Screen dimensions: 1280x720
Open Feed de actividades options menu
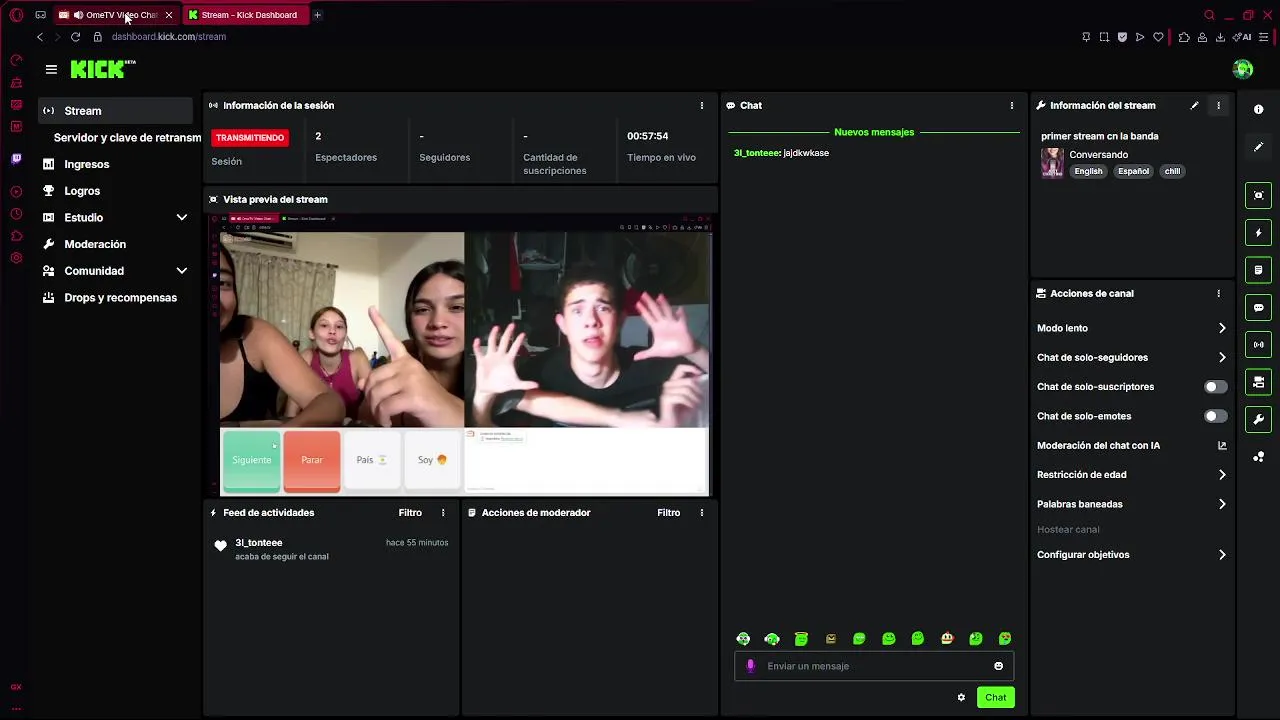(x=443, y=513)
